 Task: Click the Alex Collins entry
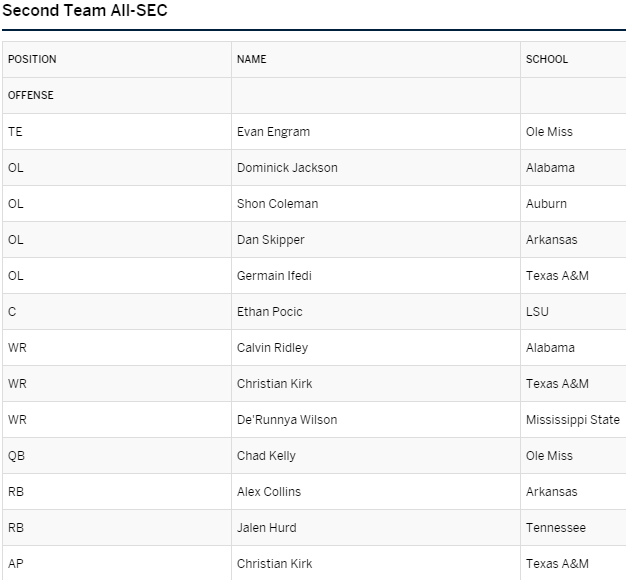click(269, 491)
